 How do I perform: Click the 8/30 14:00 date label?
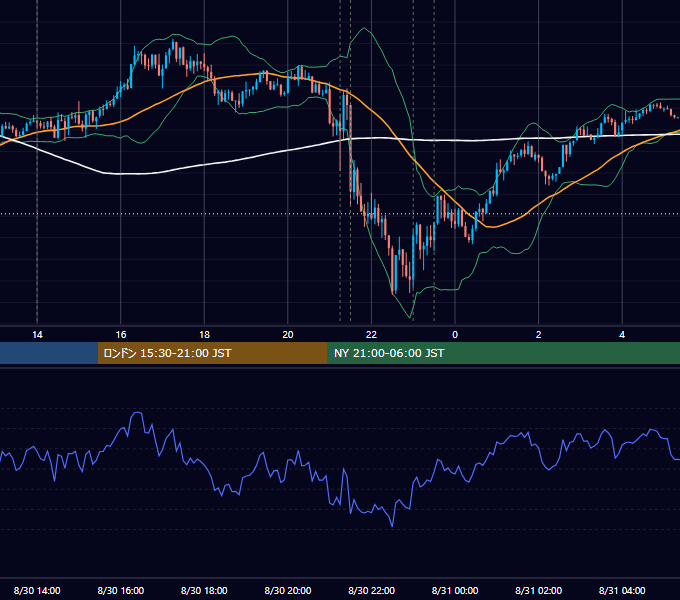37,590
